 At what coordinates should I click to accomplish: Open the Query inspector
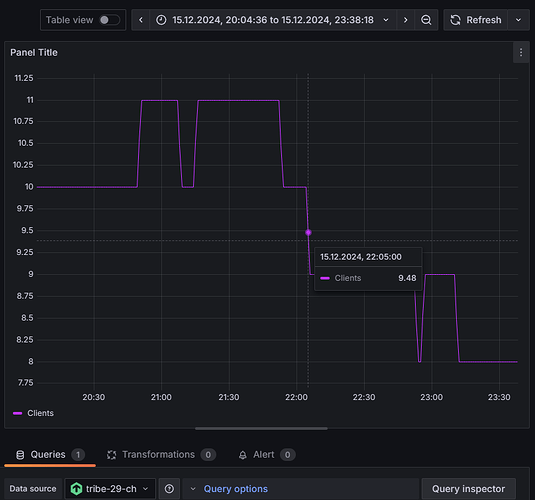pos(468,489)
